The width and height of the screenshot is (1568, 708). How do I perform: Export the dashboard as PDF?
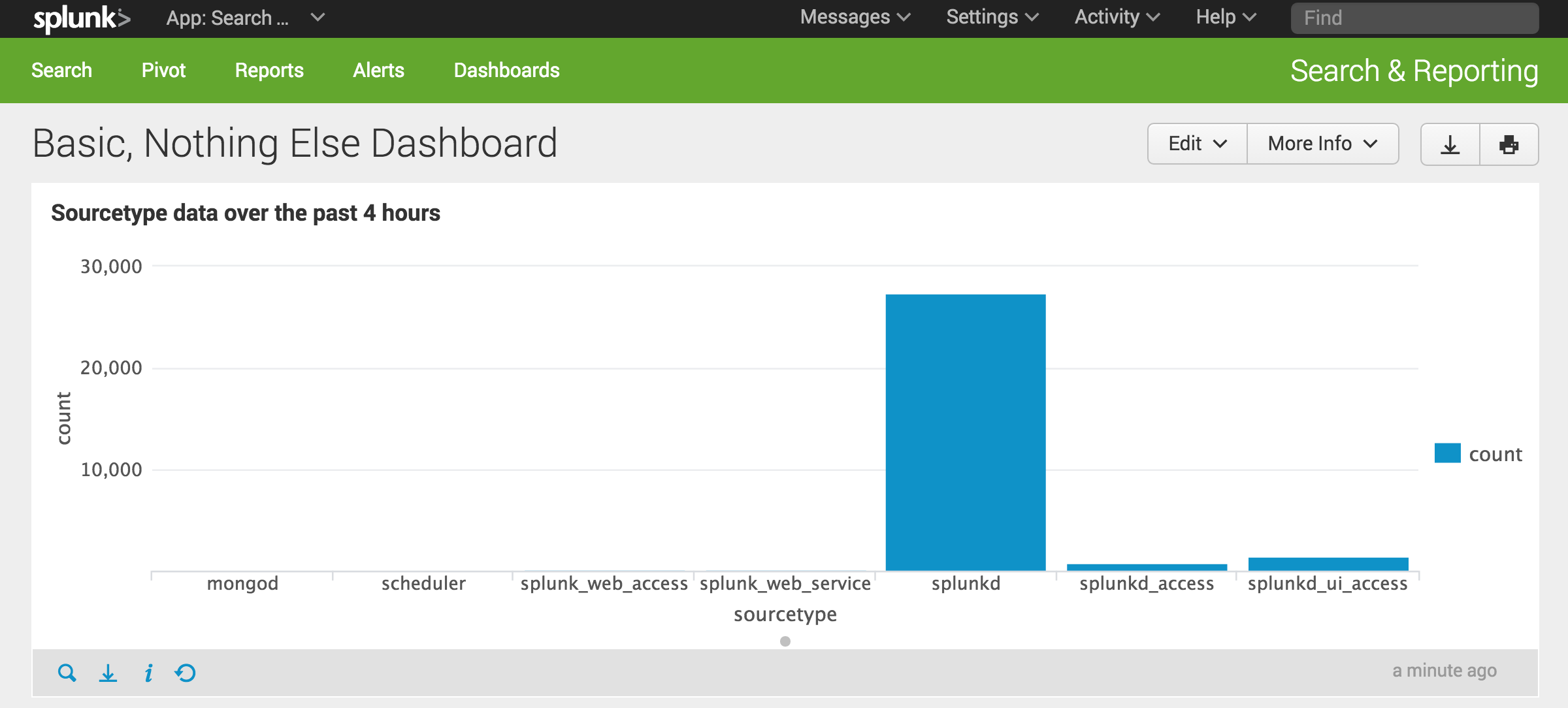(x=1449, y=144)
